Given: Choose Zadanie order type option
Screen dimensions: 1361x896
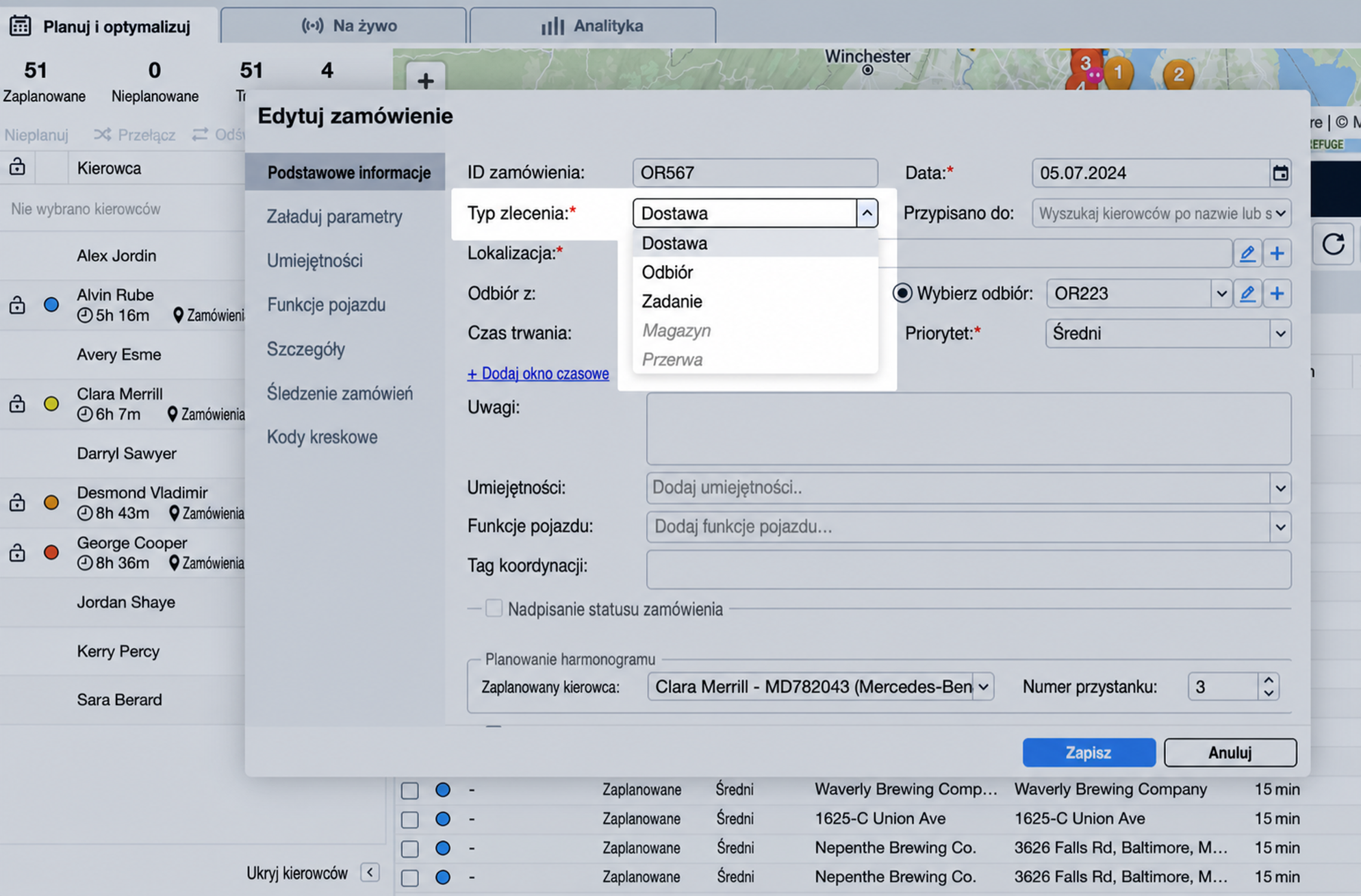Looking at the screenshot, I should coord(755,302).
